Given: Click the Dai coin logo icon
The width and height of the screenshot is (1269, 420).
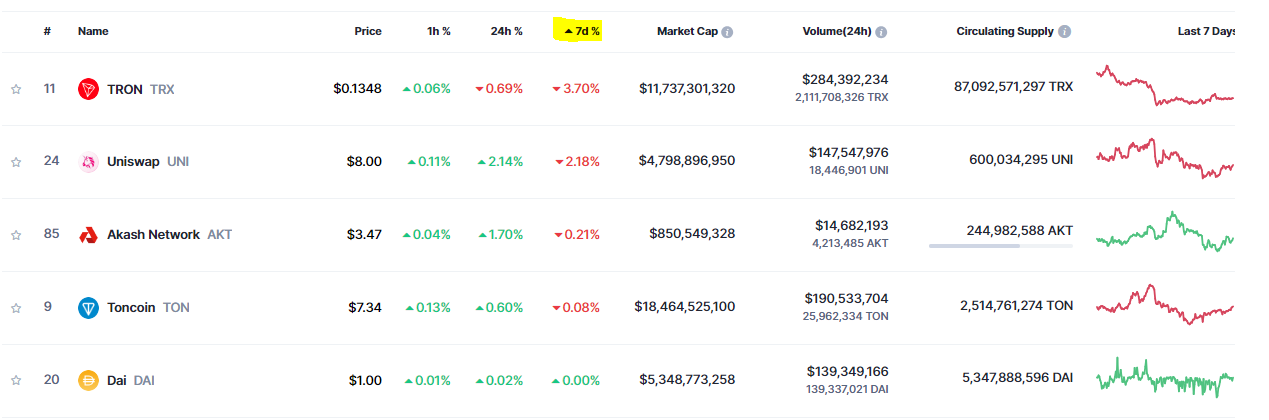Looking at the screenshot, I should point(88,381).
